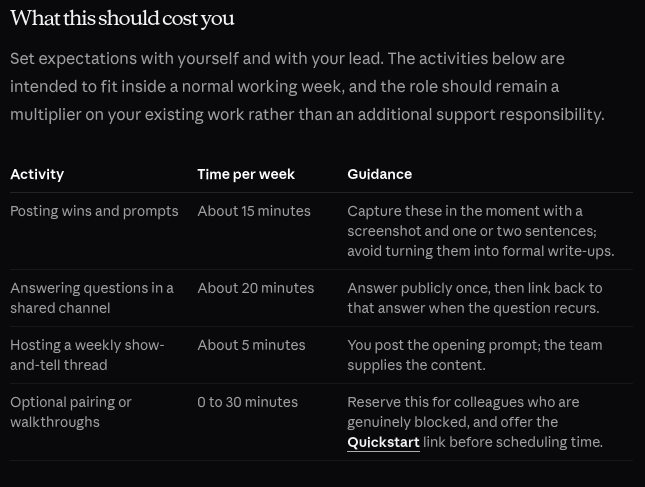Click the 'What this should cost you' heading
This screenshot has width=645, height=487.
pos(122,19)
